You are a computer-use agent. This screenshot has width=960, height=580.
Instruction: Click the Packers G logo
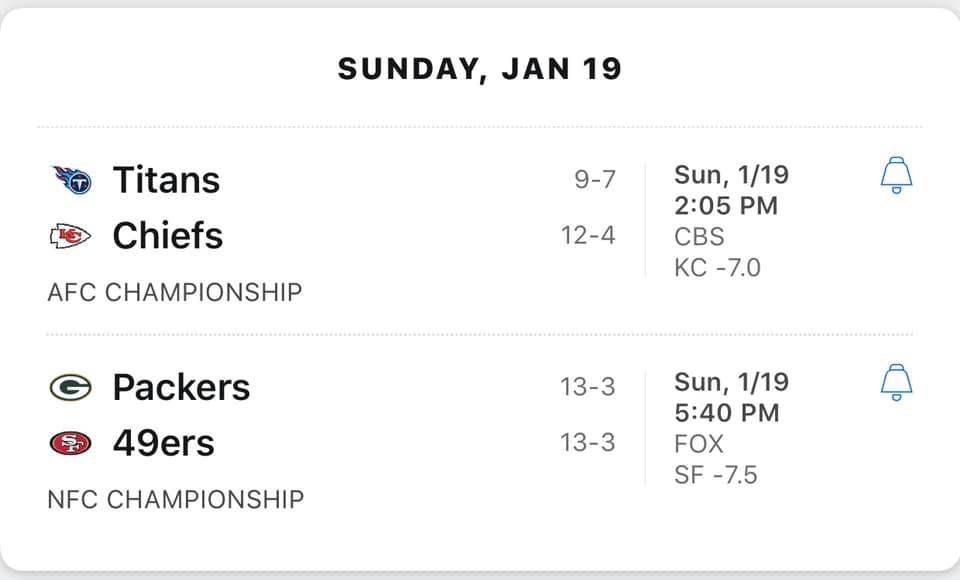[x=70, y=388]
